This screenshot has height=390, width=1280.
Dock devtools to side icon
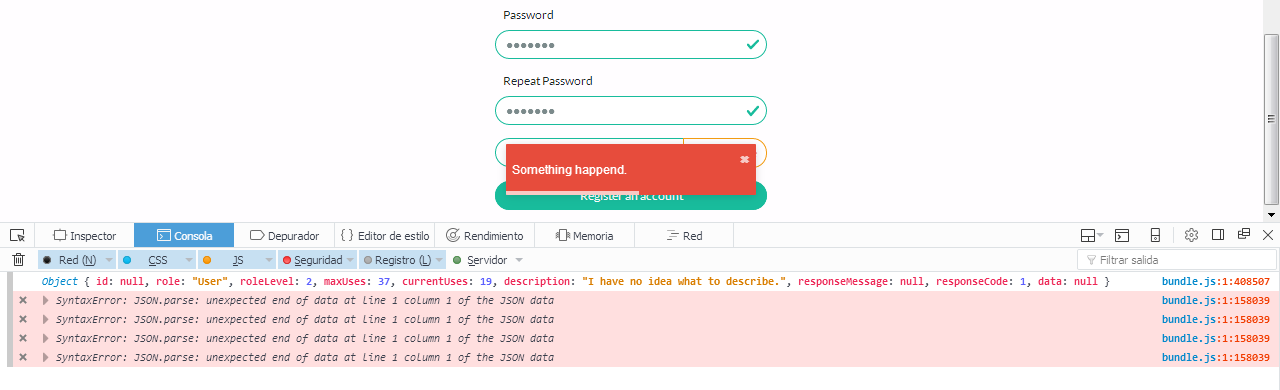[1218, 236]
